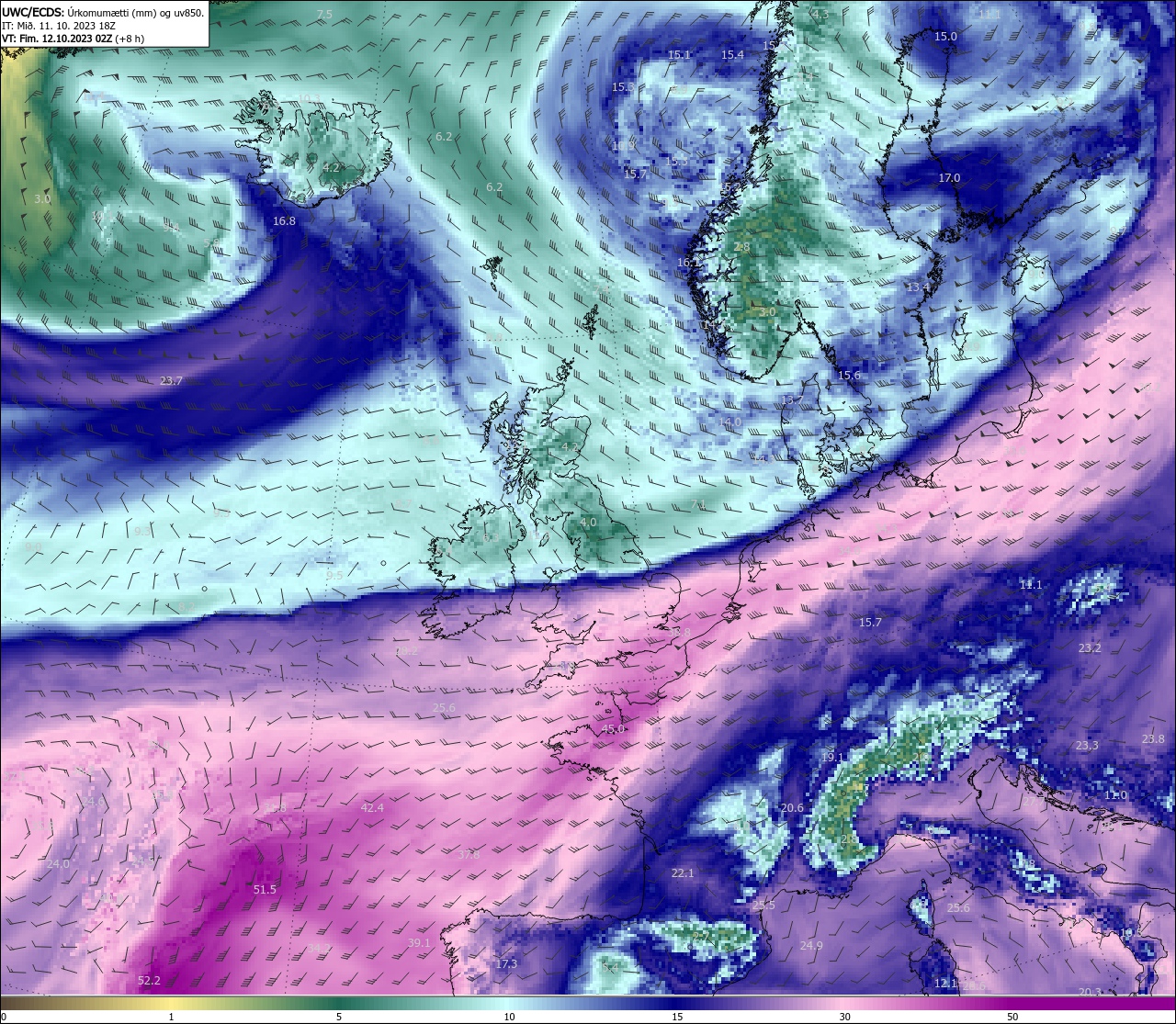Image resolution: width=1176 pixels, height=1024 pixels.
Task: Select the 7.5 value at the top
Action: tap(325, 15)
